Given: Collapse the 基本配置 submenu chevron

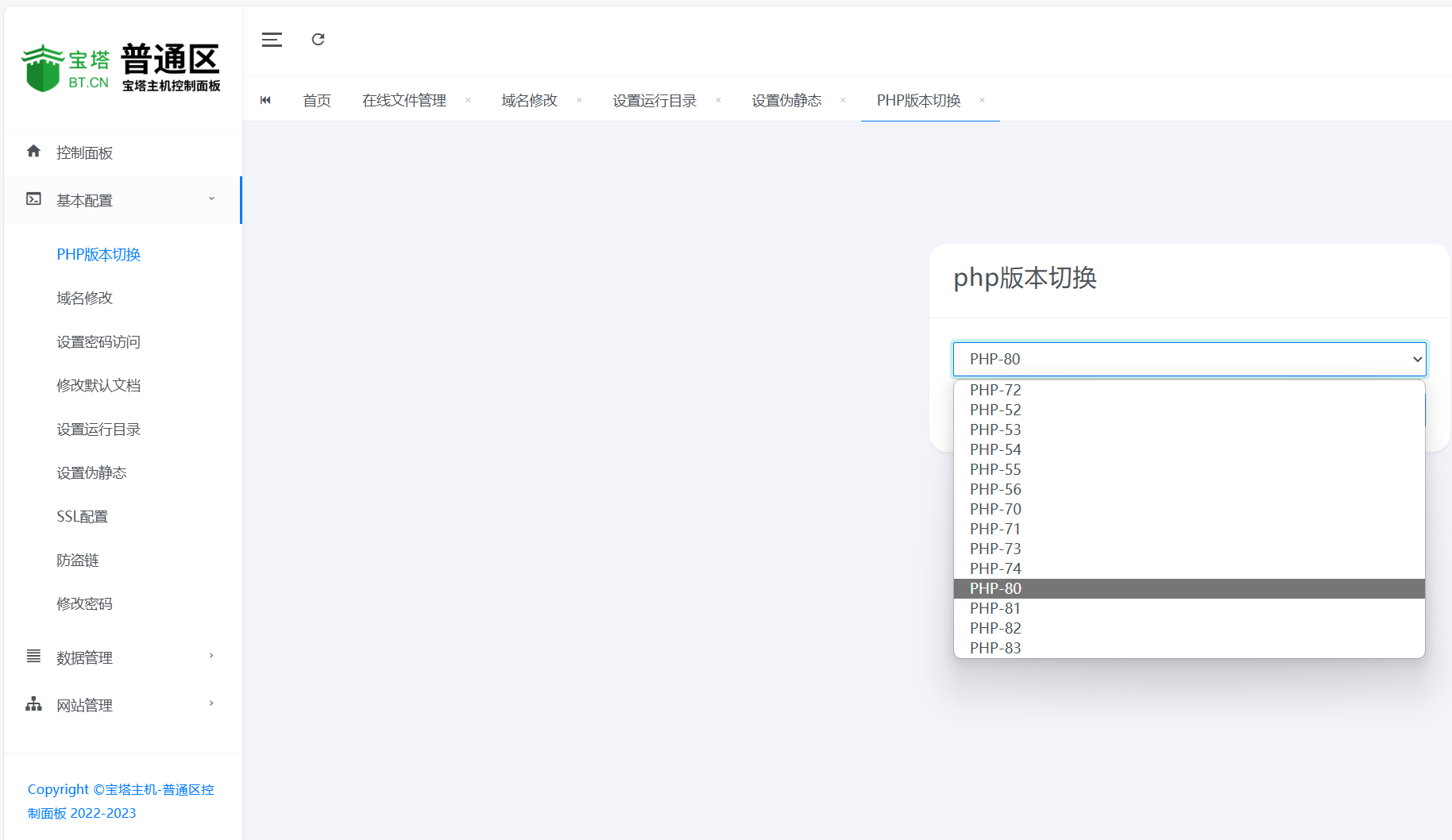Looking at the screenshot, I should pyautogui.click(x=211, y=199).
